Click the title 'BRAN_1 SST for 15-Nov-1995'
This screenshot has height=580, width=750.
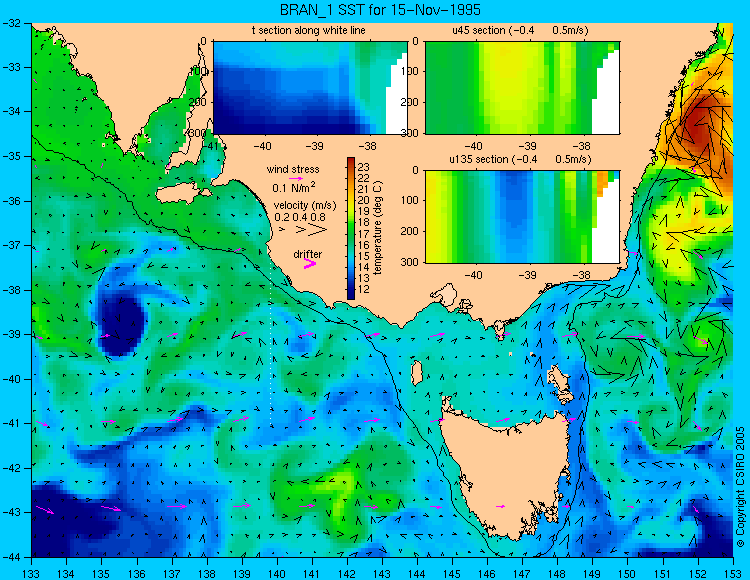tap(380, 10)
